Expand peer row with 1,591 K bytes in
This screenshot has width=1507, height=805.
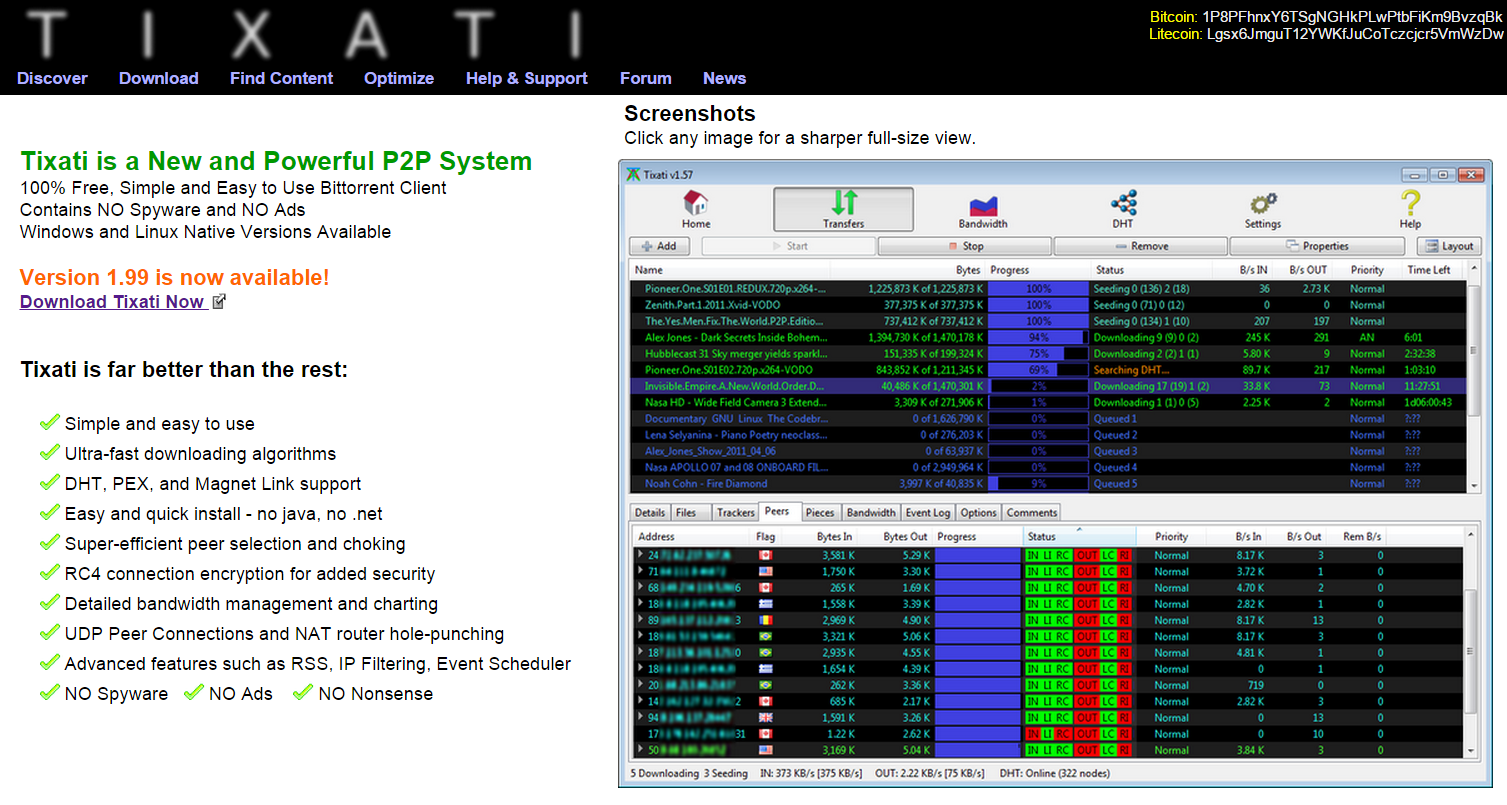pos(641,717)
